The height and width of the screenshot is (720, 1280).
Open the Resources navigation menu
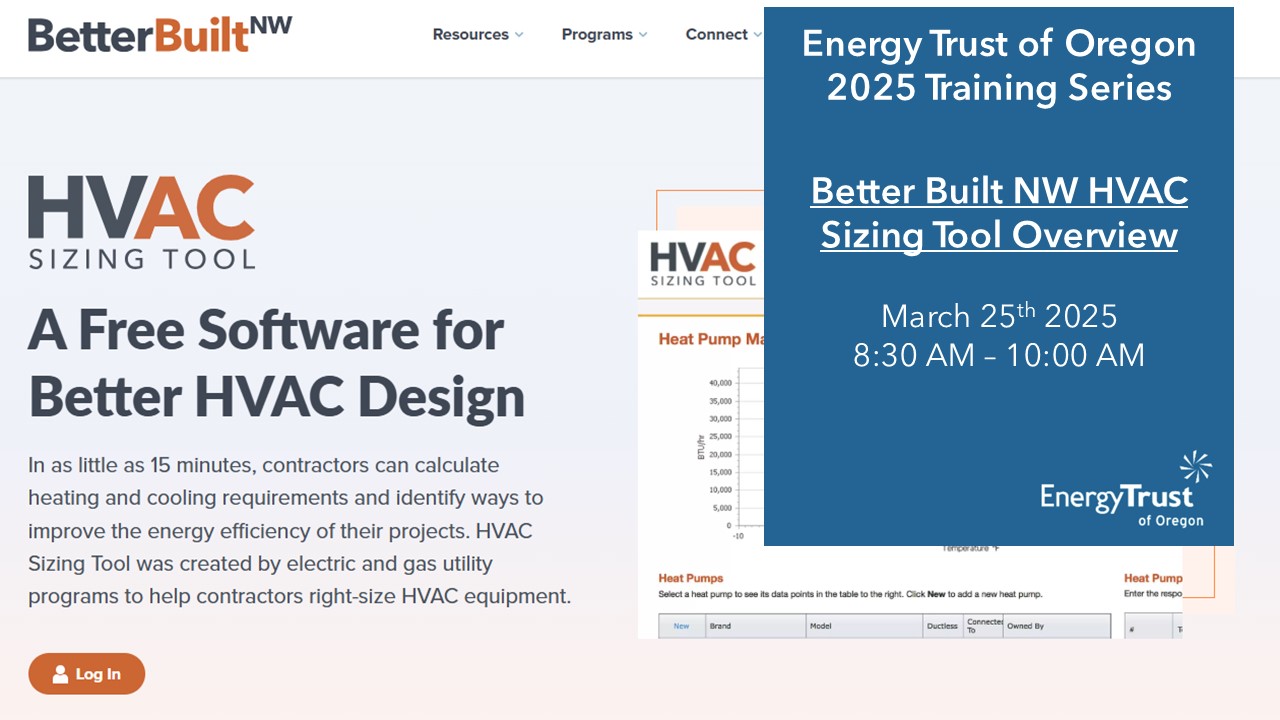point(470,34)
